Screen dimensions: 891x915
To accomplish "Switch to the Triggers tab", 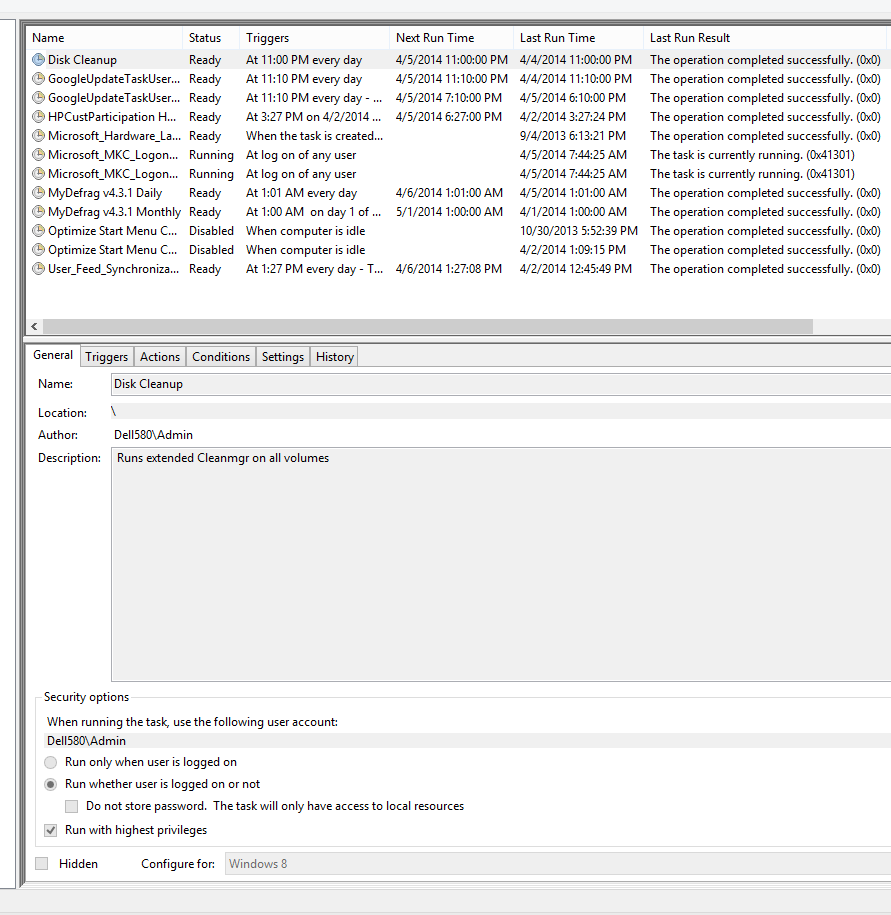I will pos(106,357).
